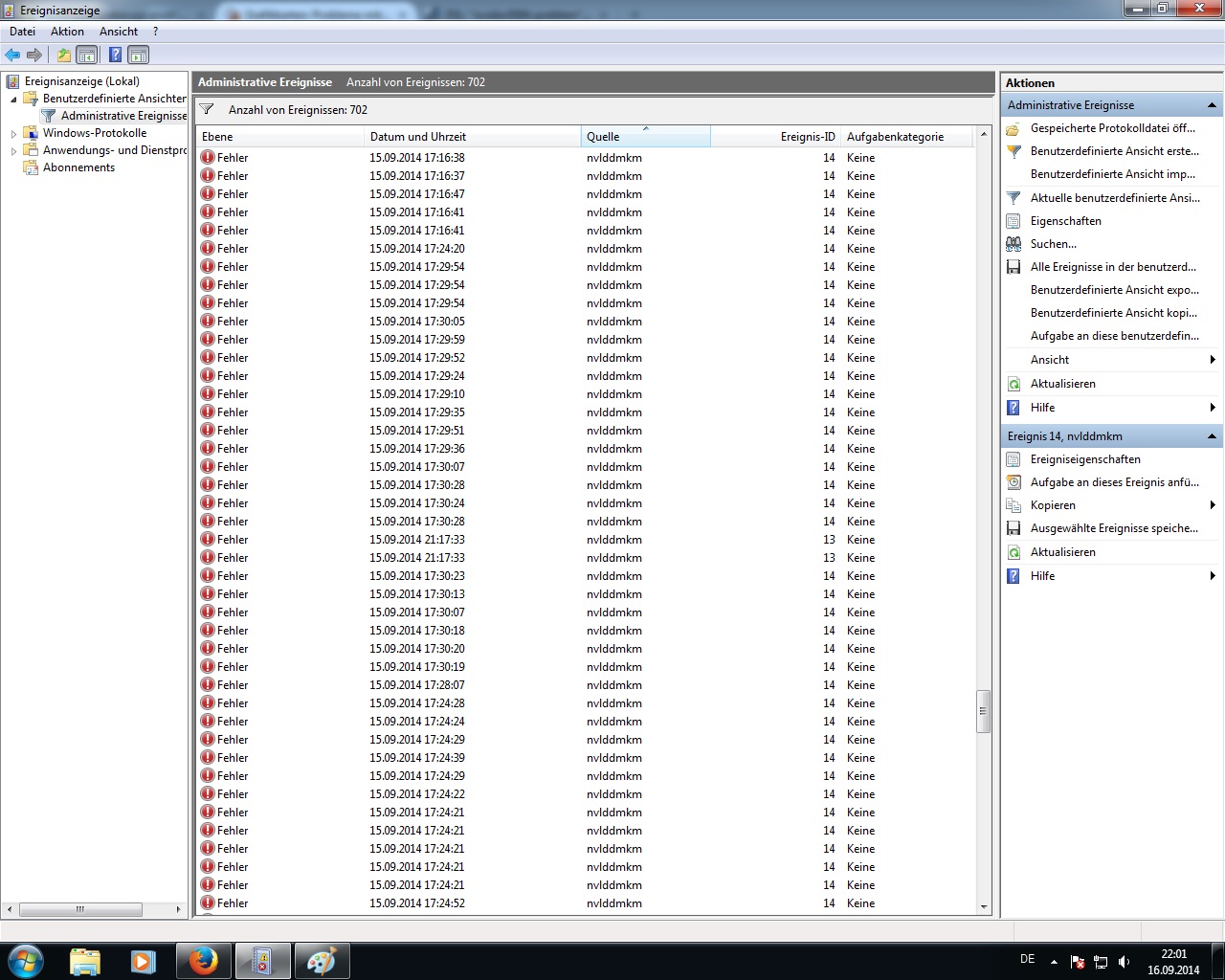Select the Abonnements tree item
The height and width of the screenshot is (980, 1225).
[78, 167]
